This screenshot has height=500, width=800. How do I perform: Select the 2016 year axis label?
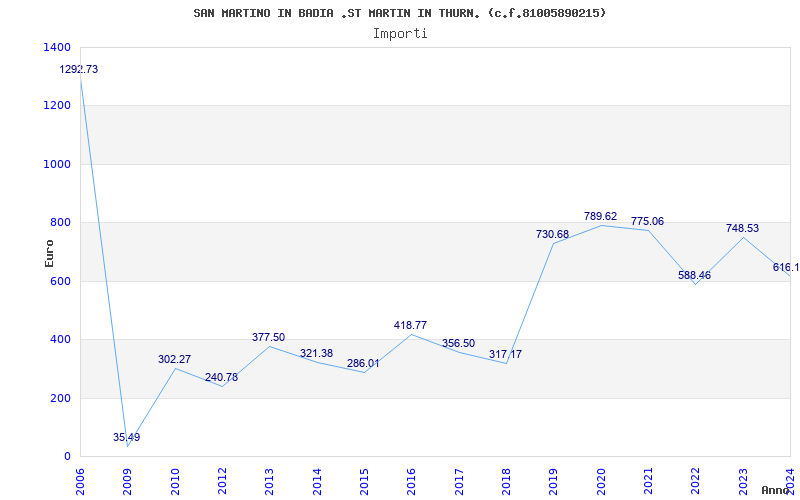pos(411,482)
